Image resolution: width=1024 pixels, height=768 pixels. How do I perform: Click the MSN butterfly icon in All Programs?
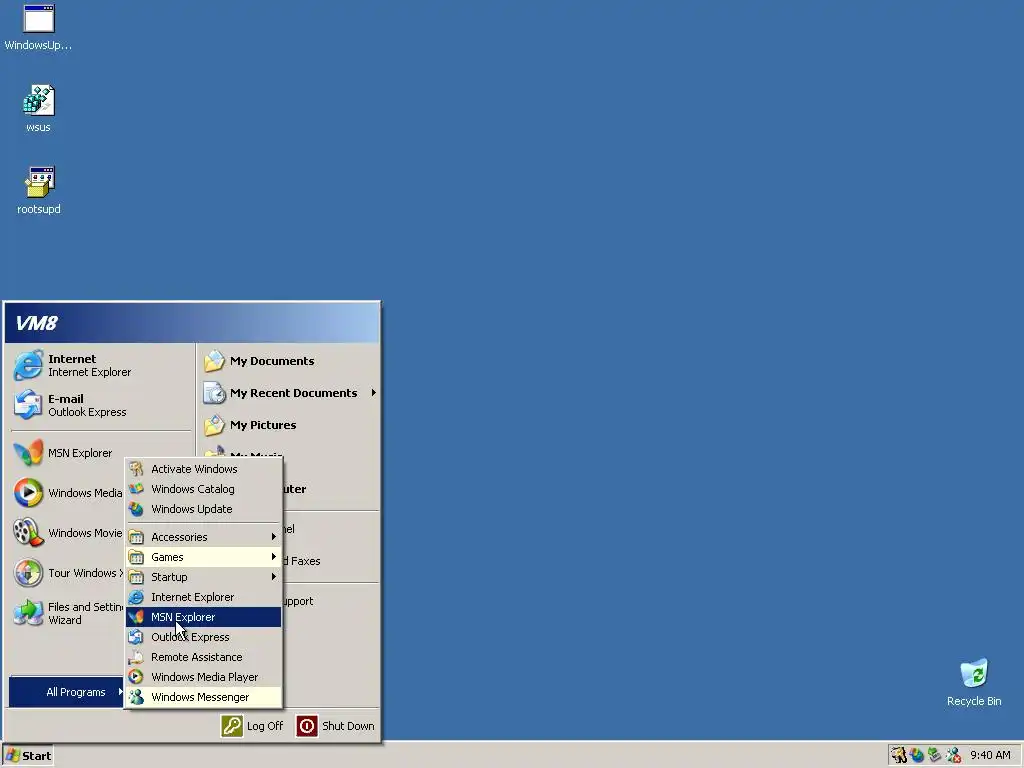[x=136, y=617]
